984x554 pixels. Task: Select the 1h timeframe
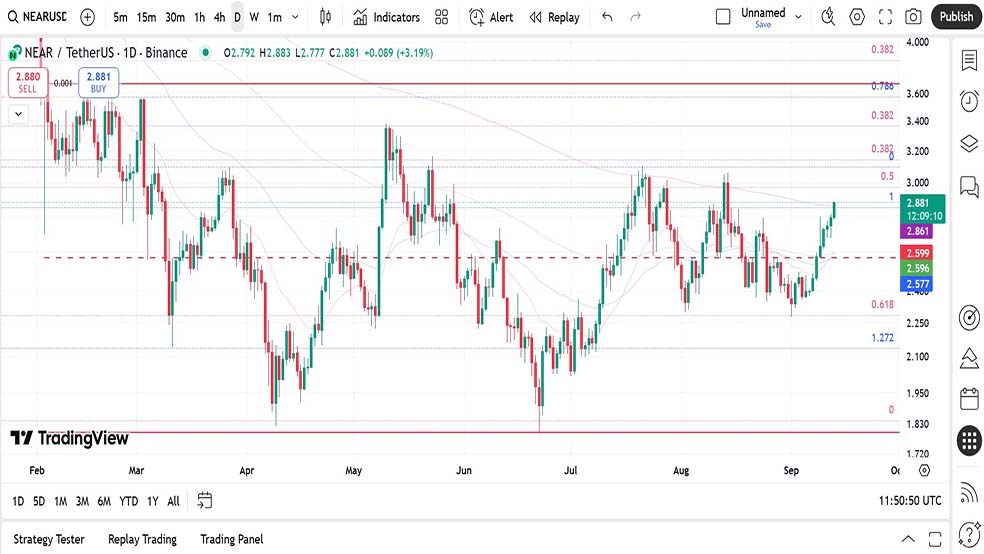[x=200, y=17]
